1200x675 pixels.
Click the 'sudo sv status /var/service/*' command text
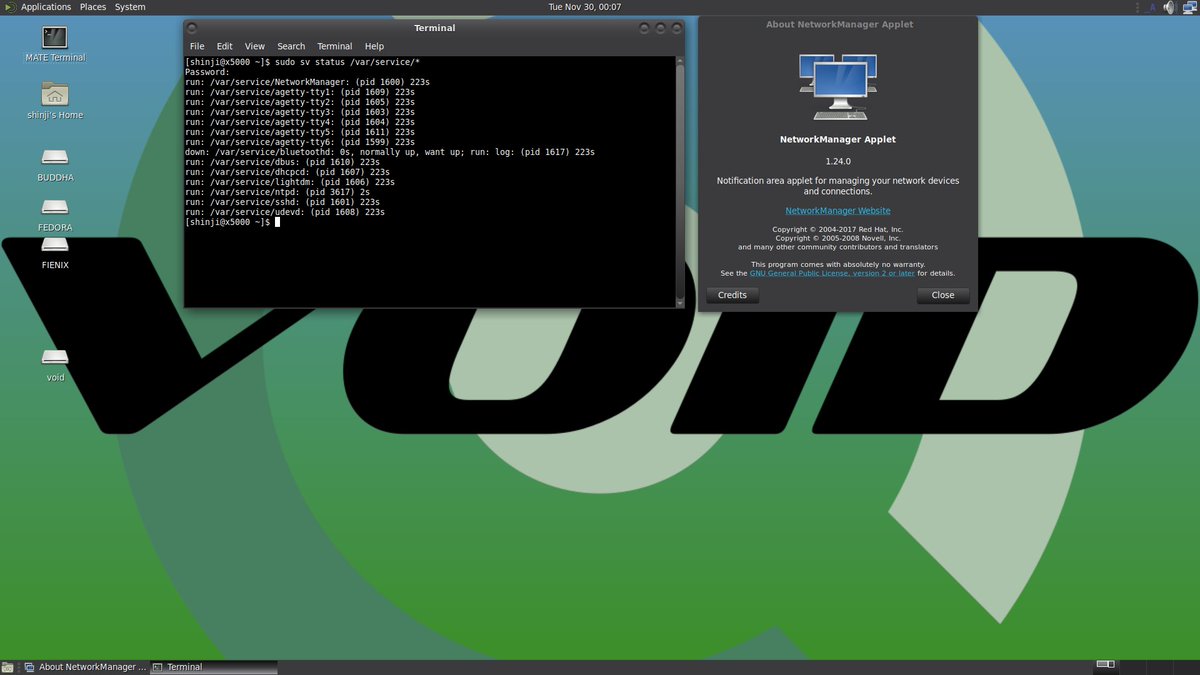[x=347, y=62]
